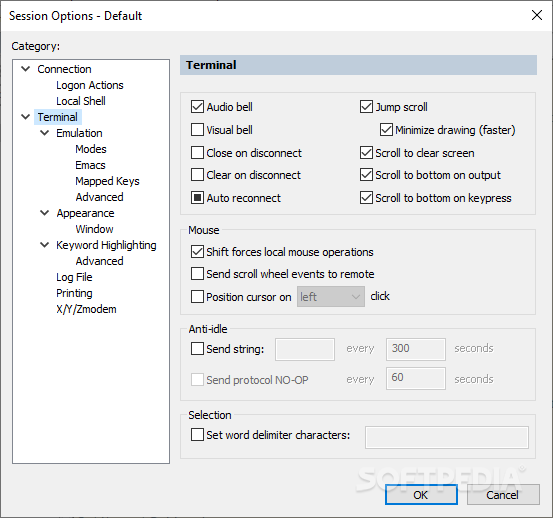The height and width of the screenshot is (518, 553).
Task: Toggle Scroll to bottom on keypress
Action: pyautogui.click(x=366, y=198)
